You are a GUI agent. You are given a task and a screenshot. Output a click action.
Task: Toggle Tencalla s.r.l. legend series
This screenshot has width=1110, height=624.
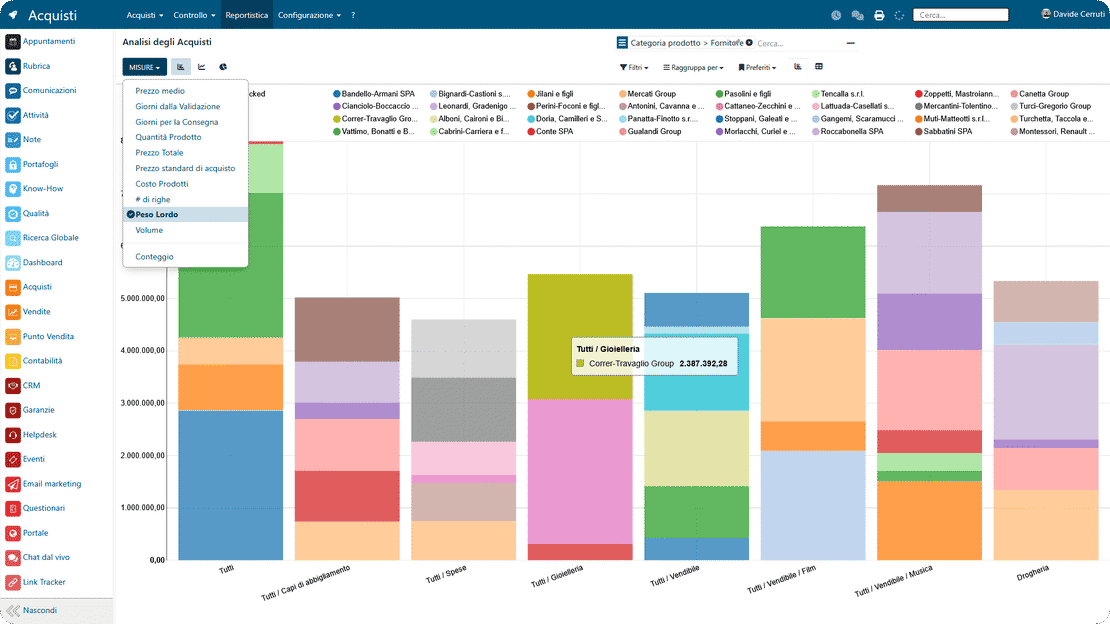click(x=838, y=93)
